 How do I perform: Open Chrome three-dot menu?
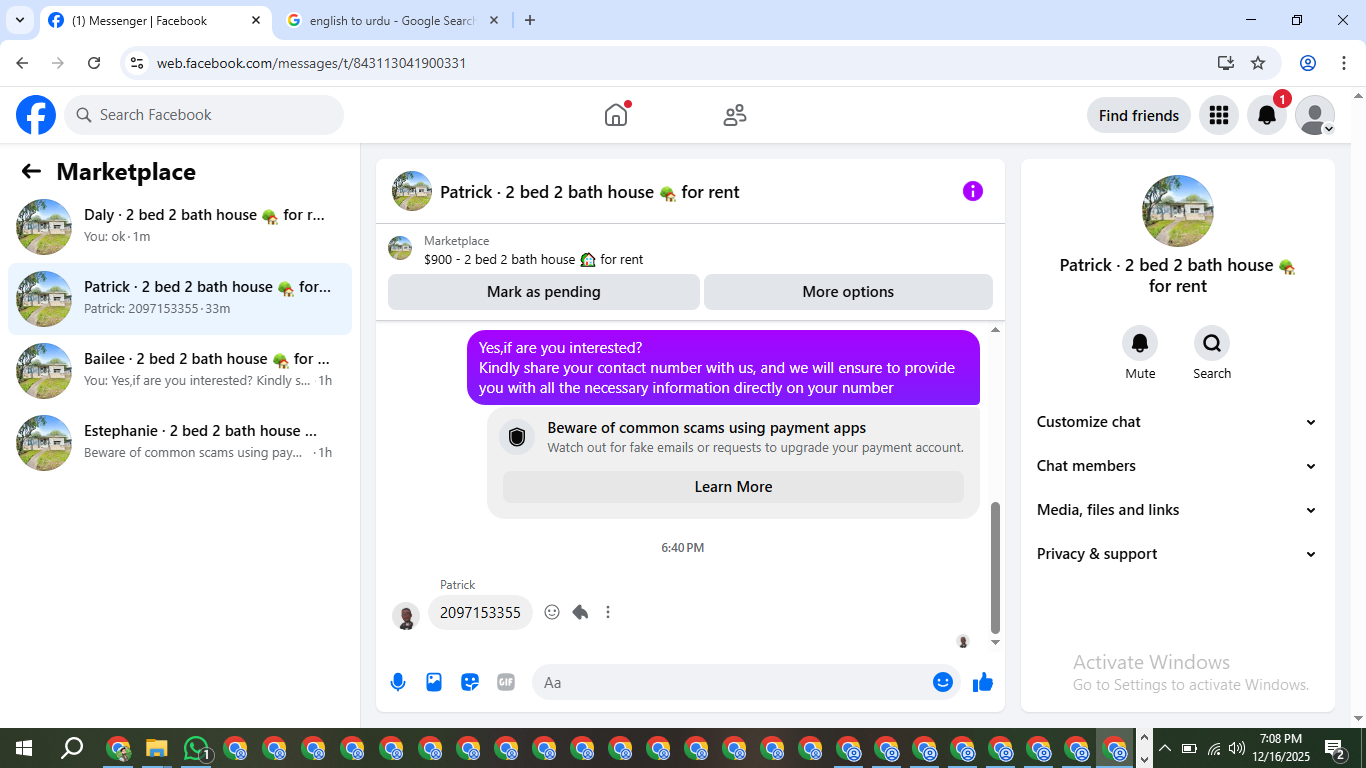[x=1343, y=63]
